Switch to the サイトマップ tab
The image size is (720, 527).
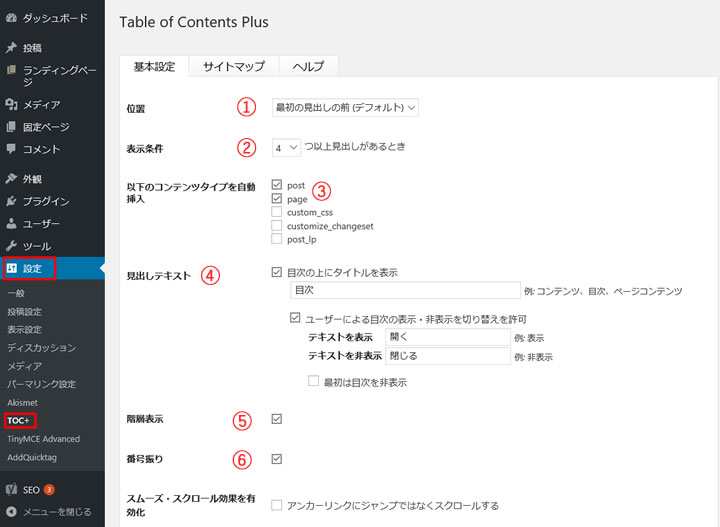pyautogui.click(x=234, y=67)
